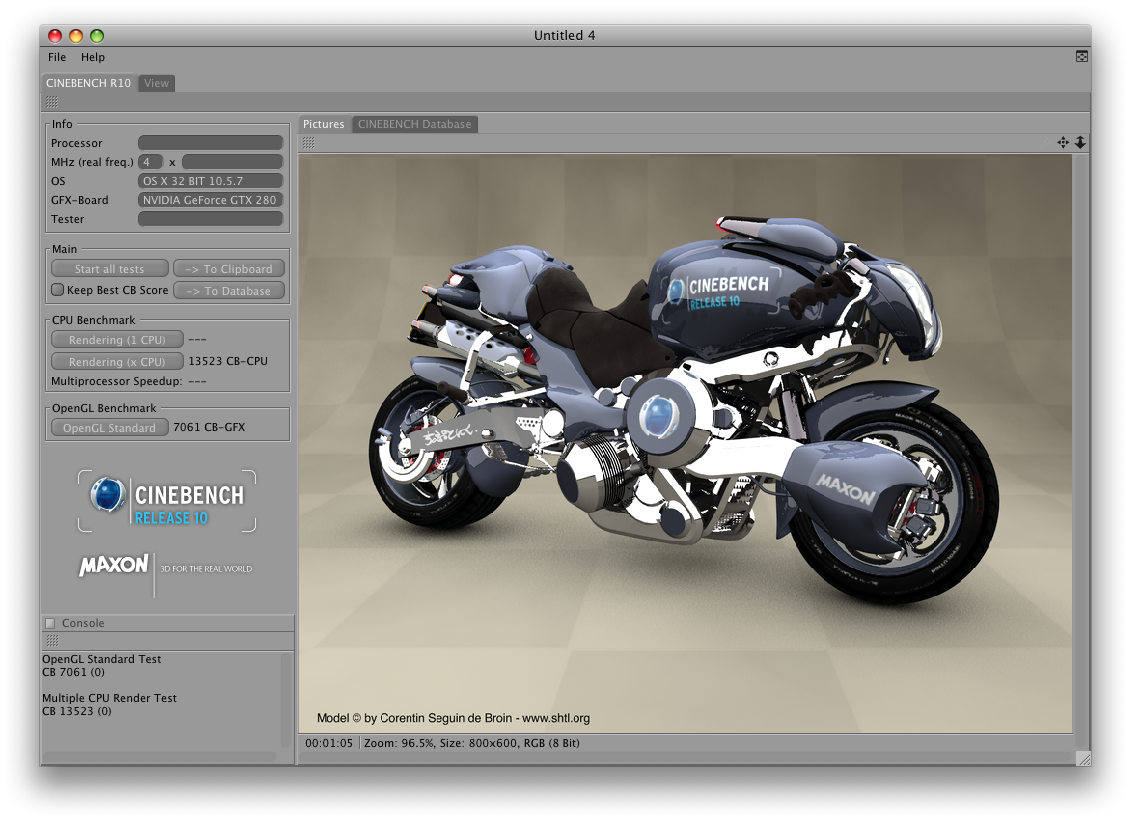Open the File menu
Screen dimensions: 1131x821
click(57, 57)
